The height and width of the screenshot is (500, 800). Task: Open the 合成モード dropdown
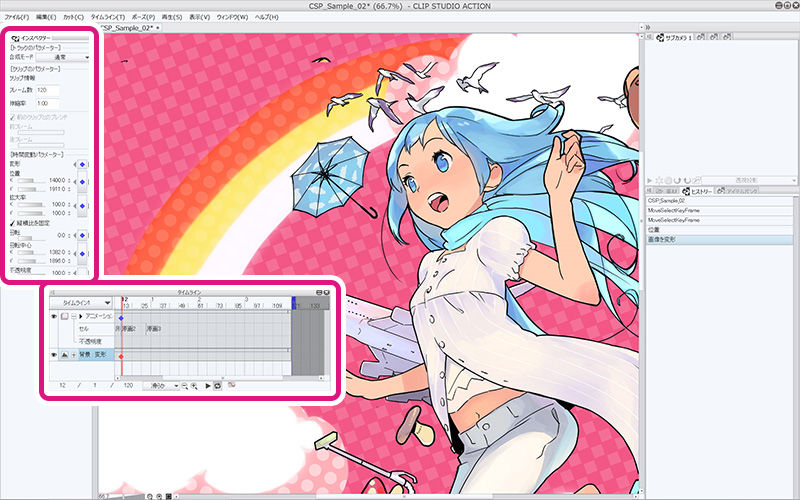pyautogui.click(x=63, y=57)
